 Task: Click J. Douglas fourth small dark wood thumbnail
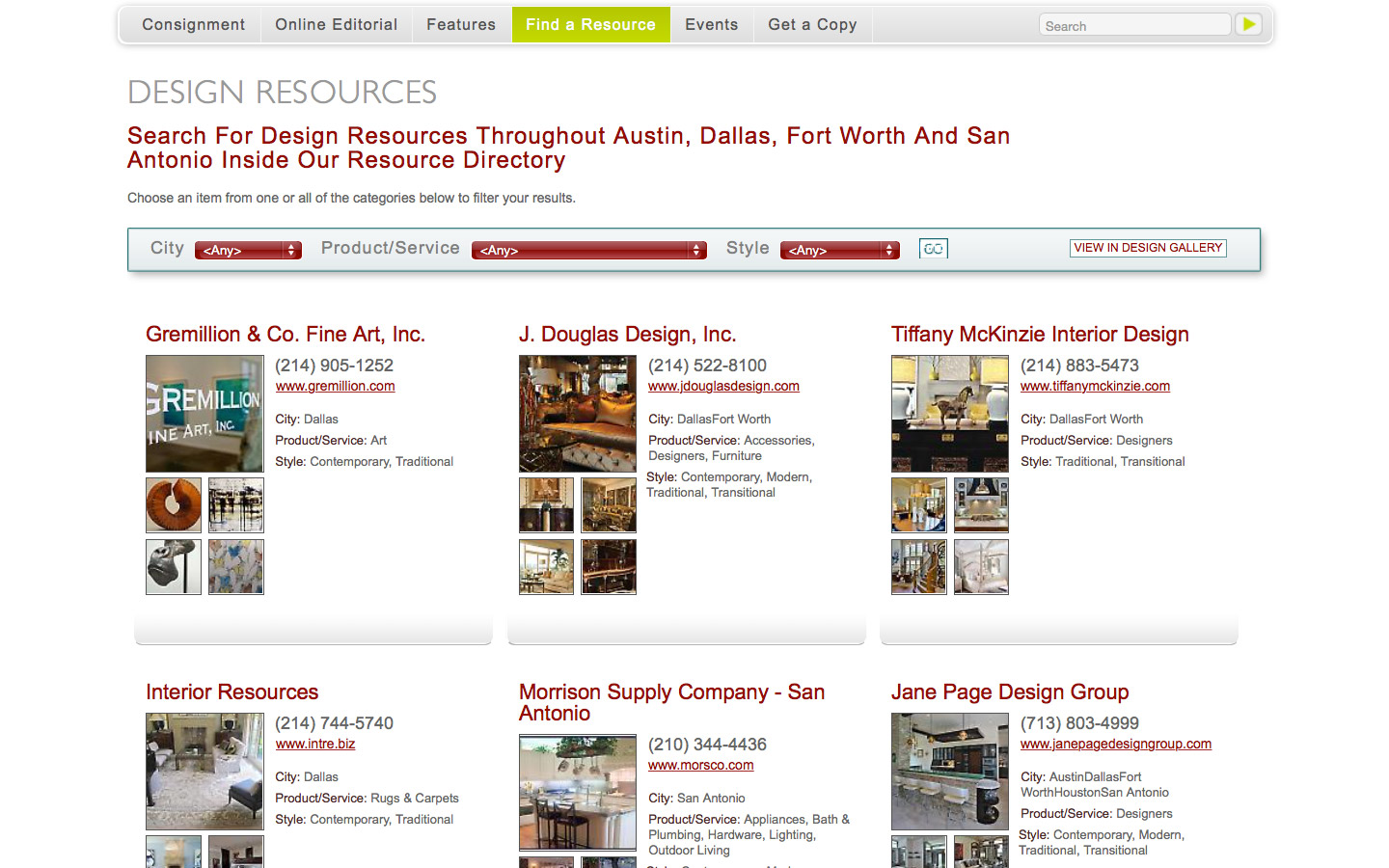[x=609, y=567]
